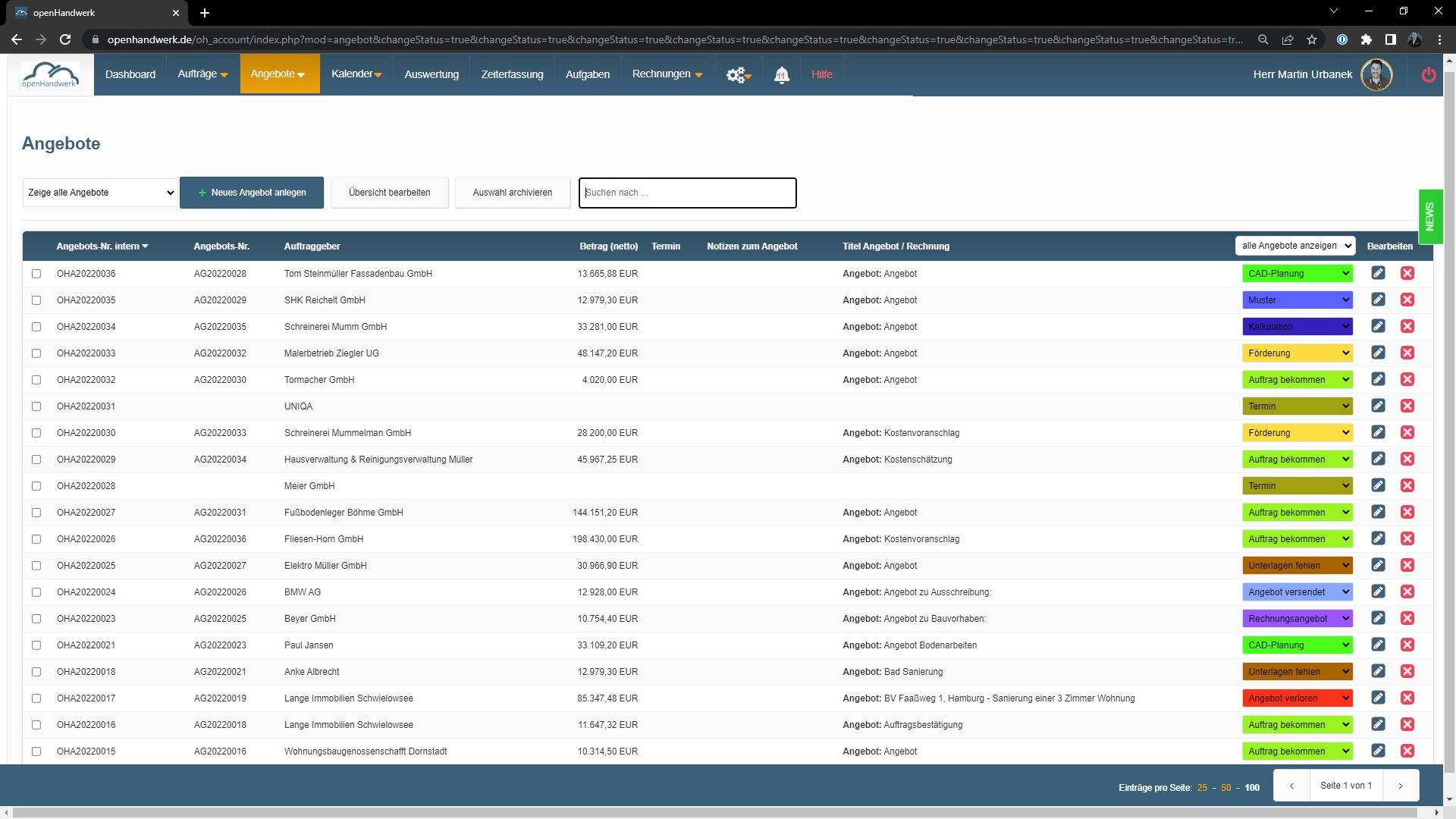Click the openHandwerk logo
Image resolution: width=1456 pixels, height=819 pixels.
(50, 74)
